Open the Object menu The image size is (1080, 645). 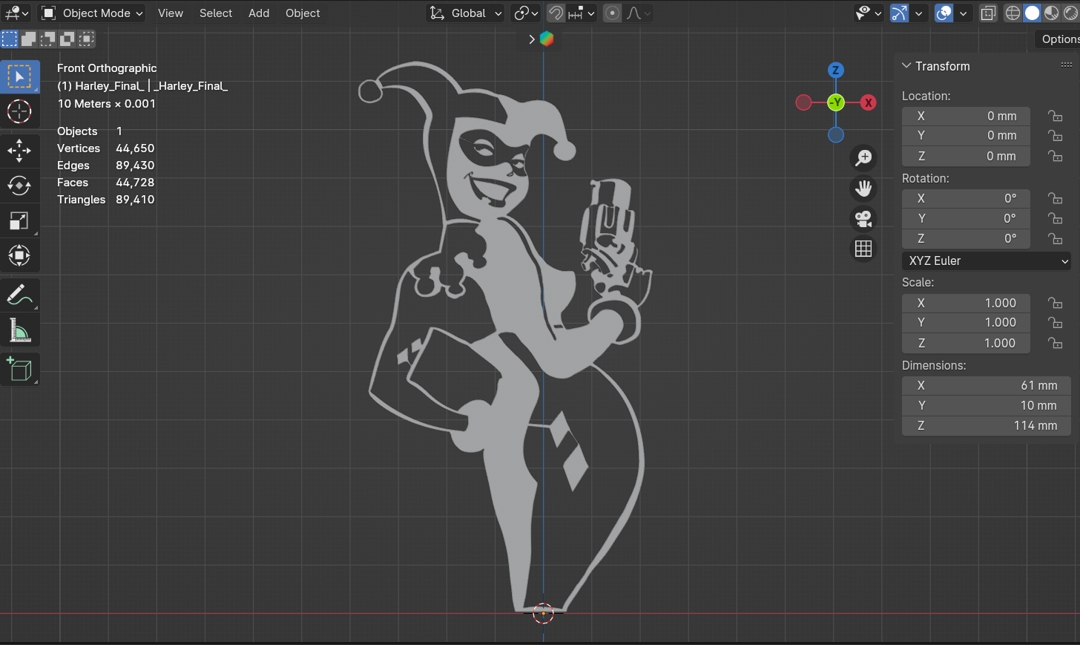click(x=302, y=13)
